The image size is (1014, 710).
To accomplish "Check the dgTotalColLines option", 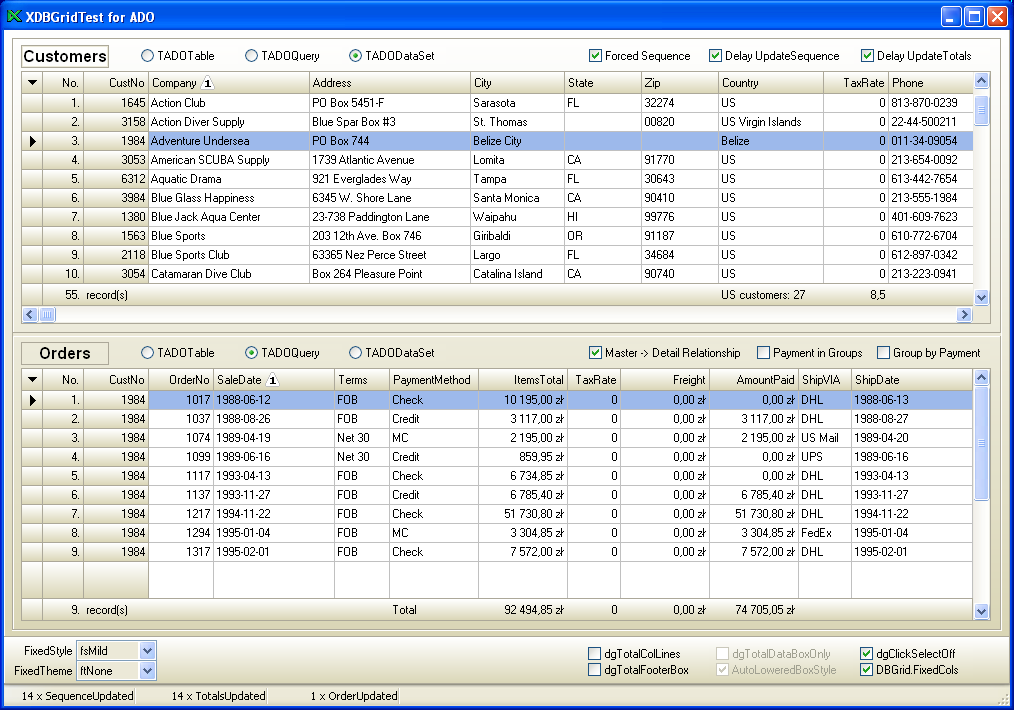I will [595, 654].
